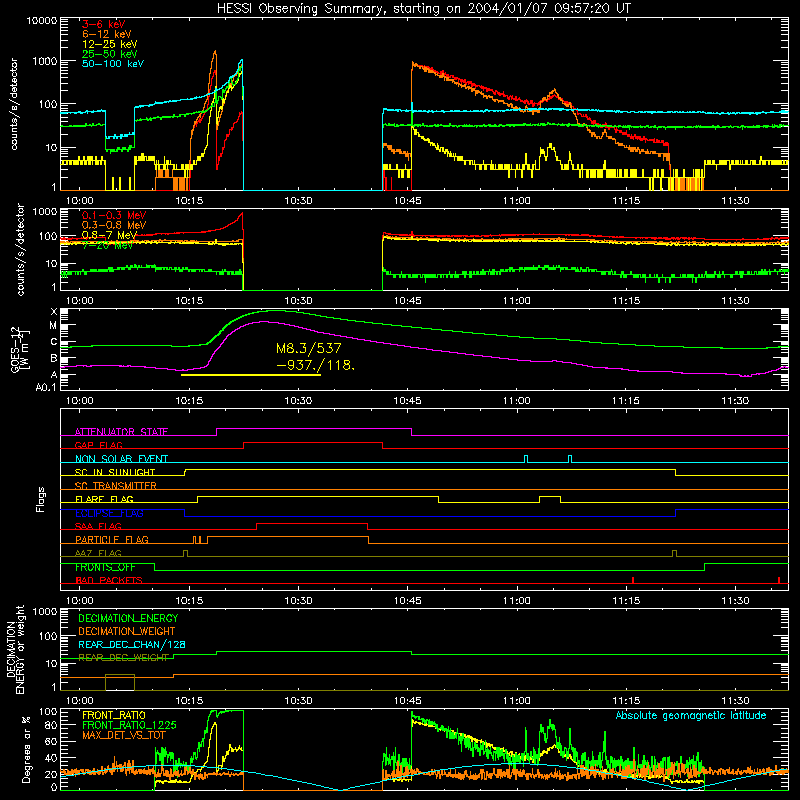Screen dimensions: 800x800
Task: Select the PARTICLE_FLAG label
Action: pos(112,539)
